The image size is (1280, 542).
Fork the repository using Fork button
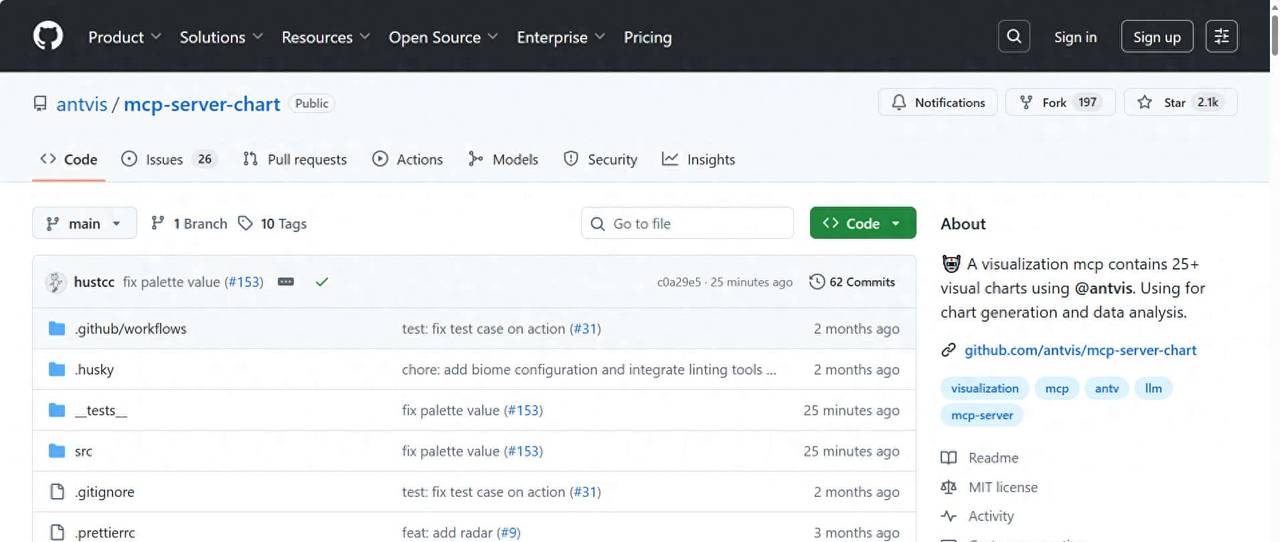pyautogui.click(x=1059, y=103)
